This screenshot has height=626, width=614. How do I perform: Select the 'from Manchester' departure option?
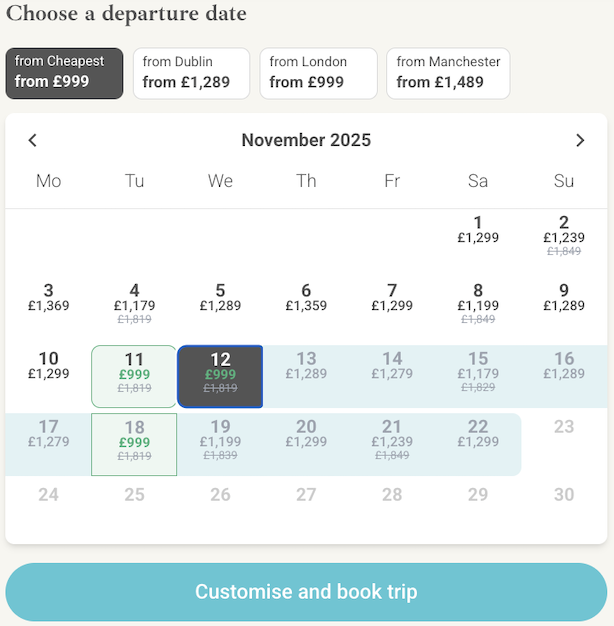tap(448, 73)
